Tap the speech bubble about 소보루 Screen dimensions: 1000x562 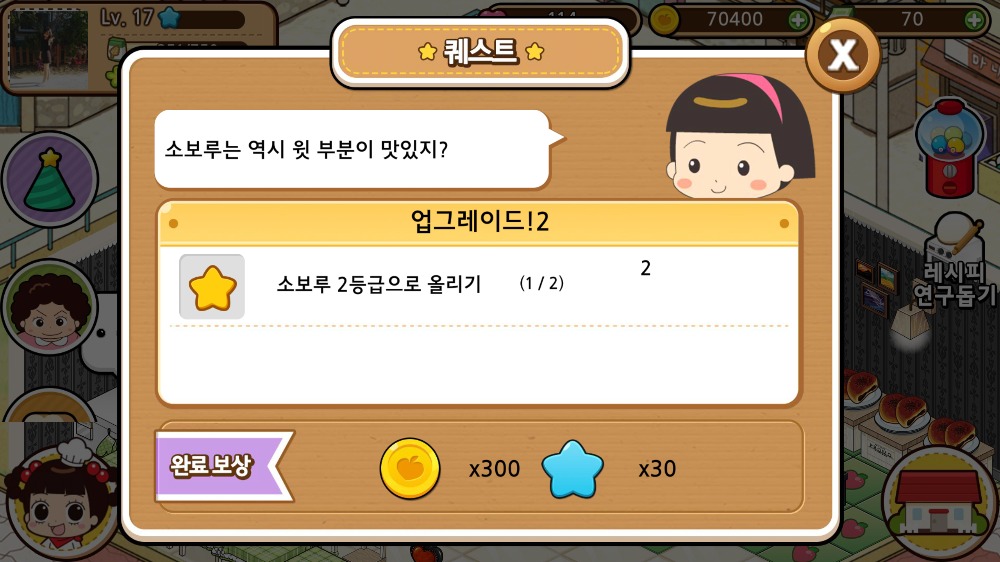pyautogui.click(x=357, y=149)
